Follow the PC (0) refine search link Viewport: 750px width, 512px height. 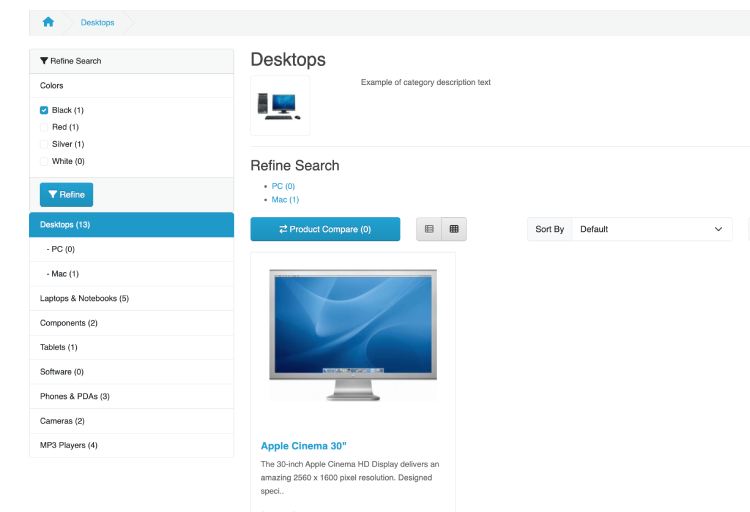(x=283, y=186)
